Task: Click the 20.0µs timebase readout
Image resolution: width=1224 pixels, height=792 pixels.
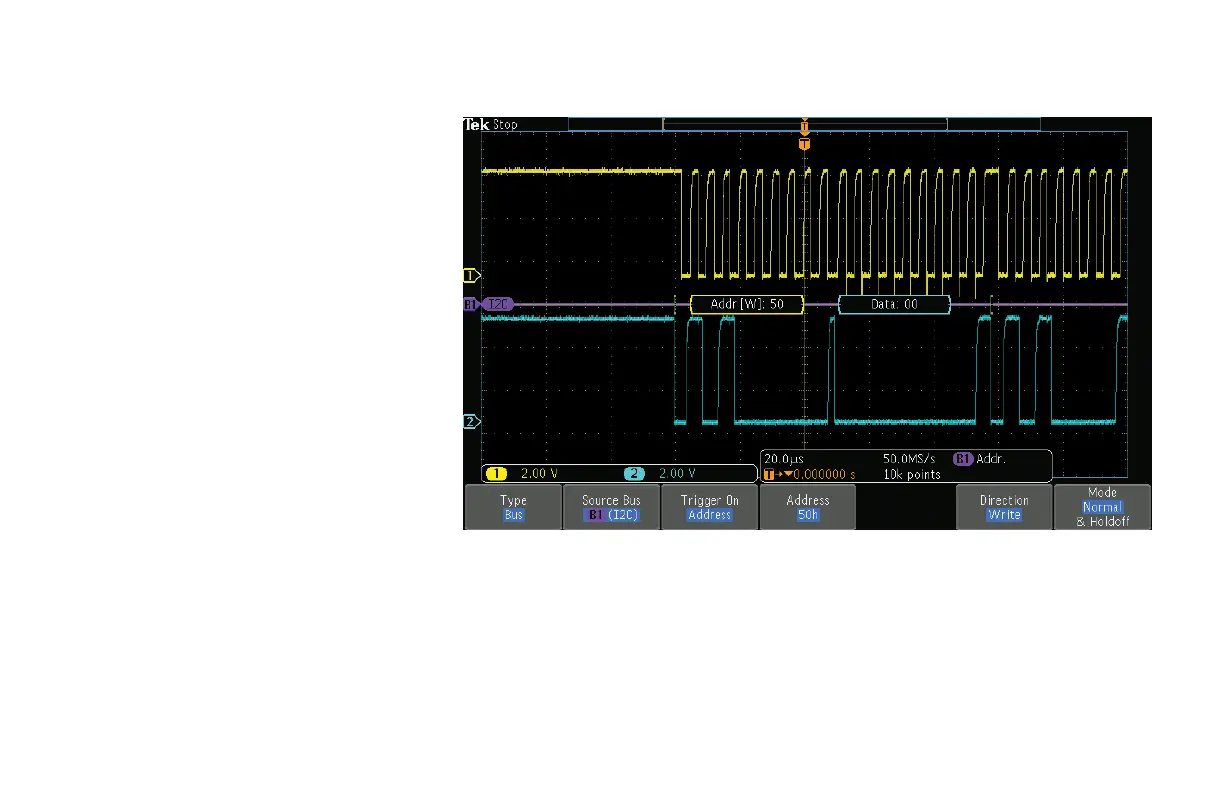Action: [x=783, y=459]
